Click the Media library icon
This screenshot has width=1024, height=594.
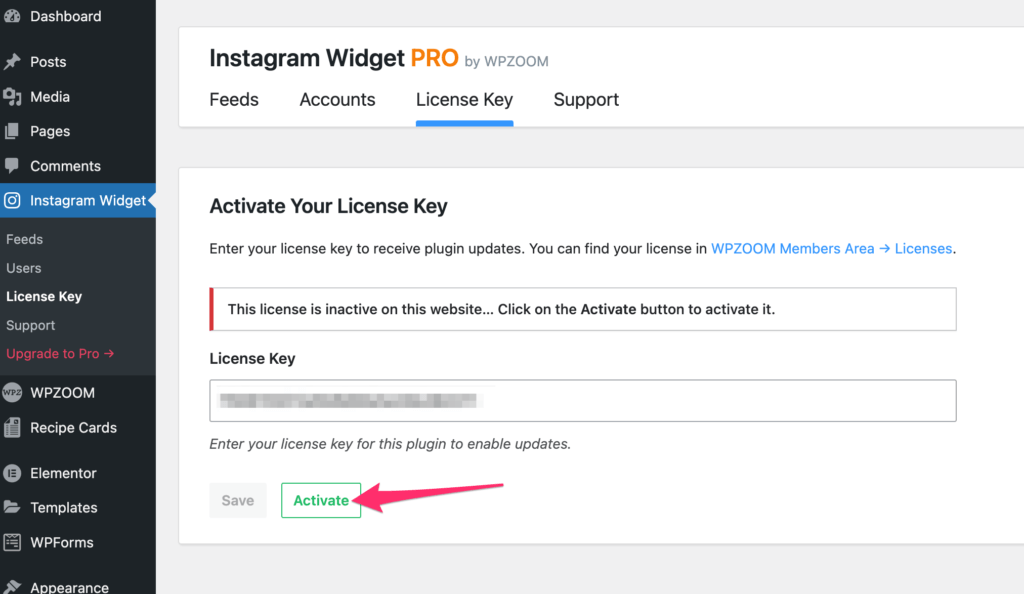(x=12, y=97)
